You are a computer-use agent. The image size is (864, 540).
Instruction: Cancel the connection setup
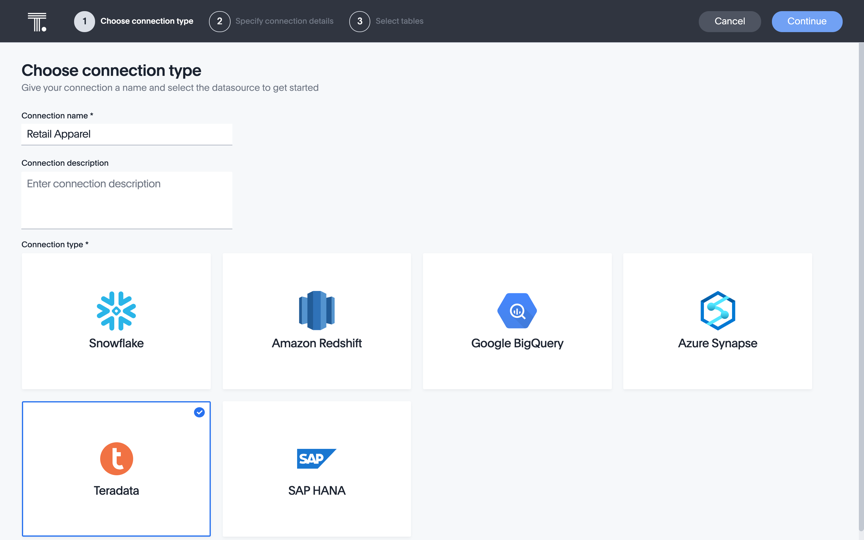(730, 21)
